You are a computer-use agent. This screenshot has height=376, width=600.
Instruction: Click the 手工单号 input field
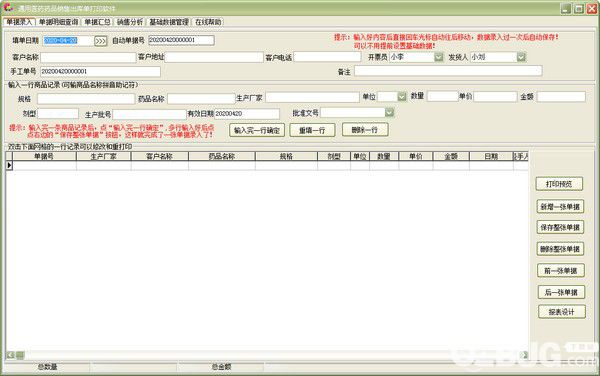100,72
